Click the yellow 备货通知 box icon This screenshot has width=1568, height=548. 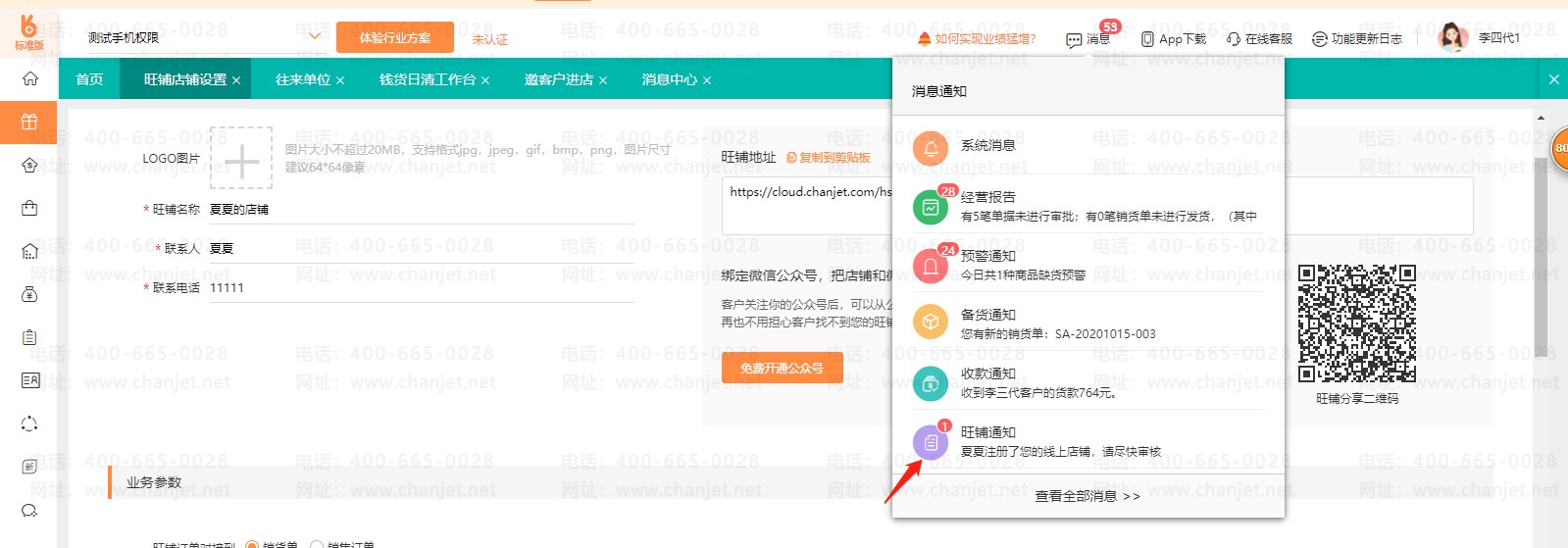[931, 322]
